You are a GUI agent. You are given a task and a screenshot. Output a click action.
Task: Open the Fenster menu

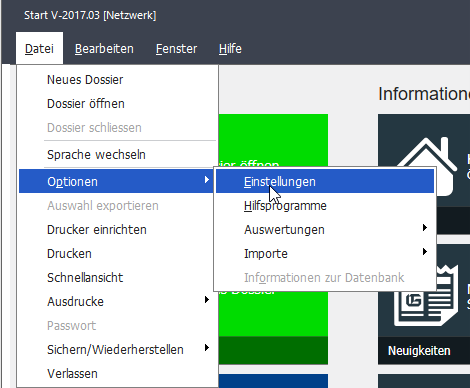point(176,49)
